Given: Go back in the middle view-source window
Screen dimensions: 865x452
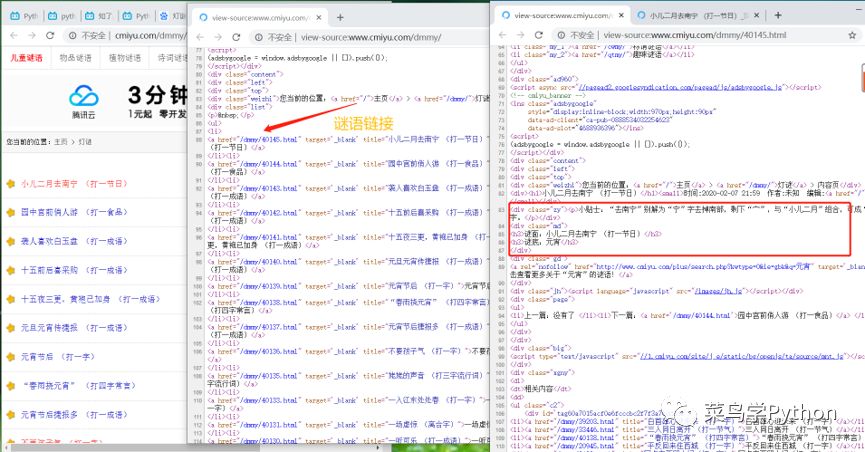Looking at the screenshot, I should pyautogui.click(x=200, y=38).
